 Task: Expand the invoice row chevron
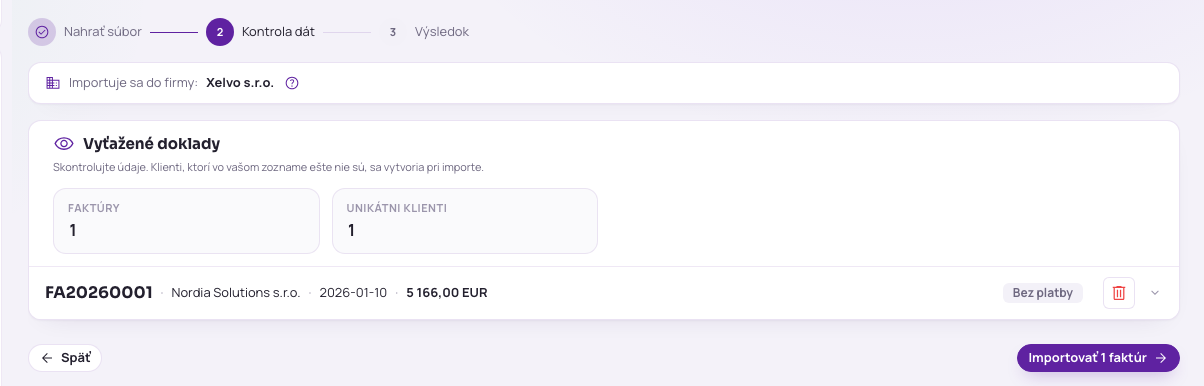(x=1155, y=293)
